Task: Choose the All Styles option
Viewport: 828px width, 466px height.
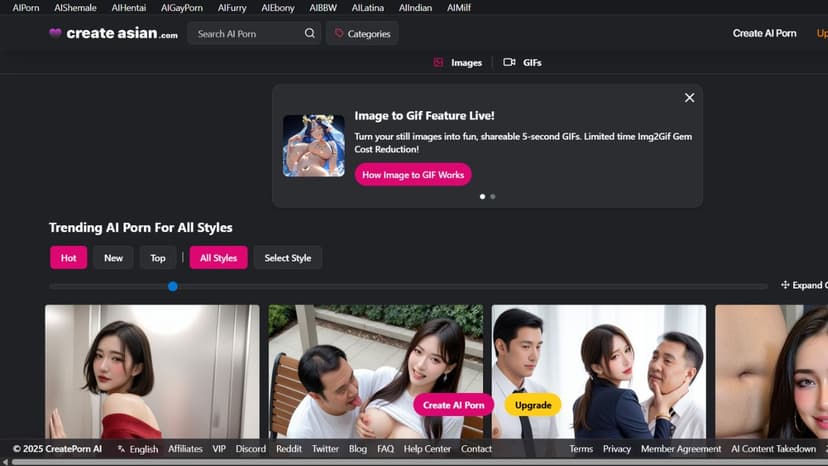Action: pyautogui.click(x=218, y=258)
